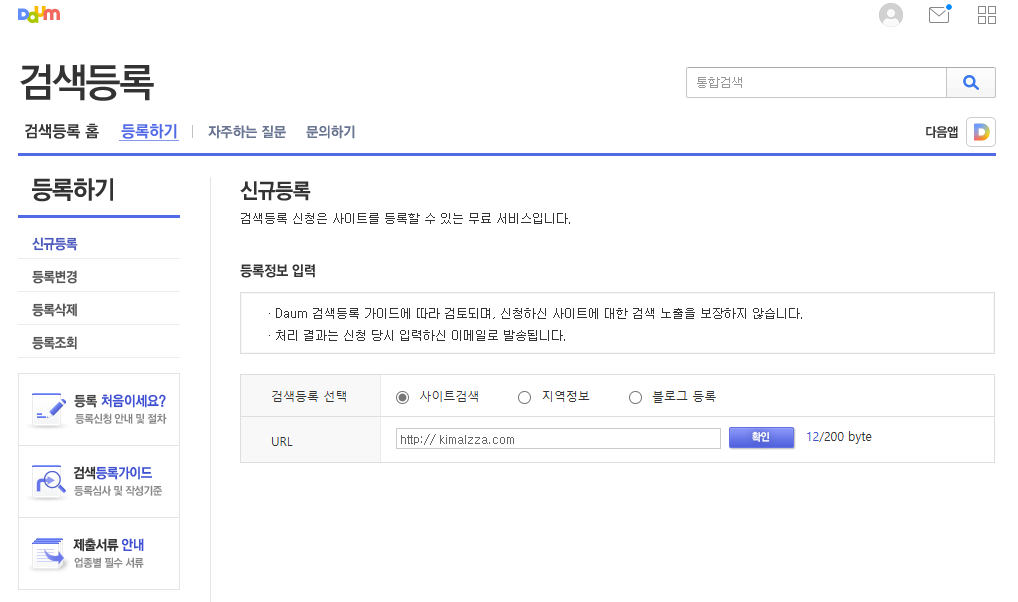Select the 블로그 등록 radio button
The width and height of the screenshot is (1018, 602).
pyautogui.click(x=635, y=397)
